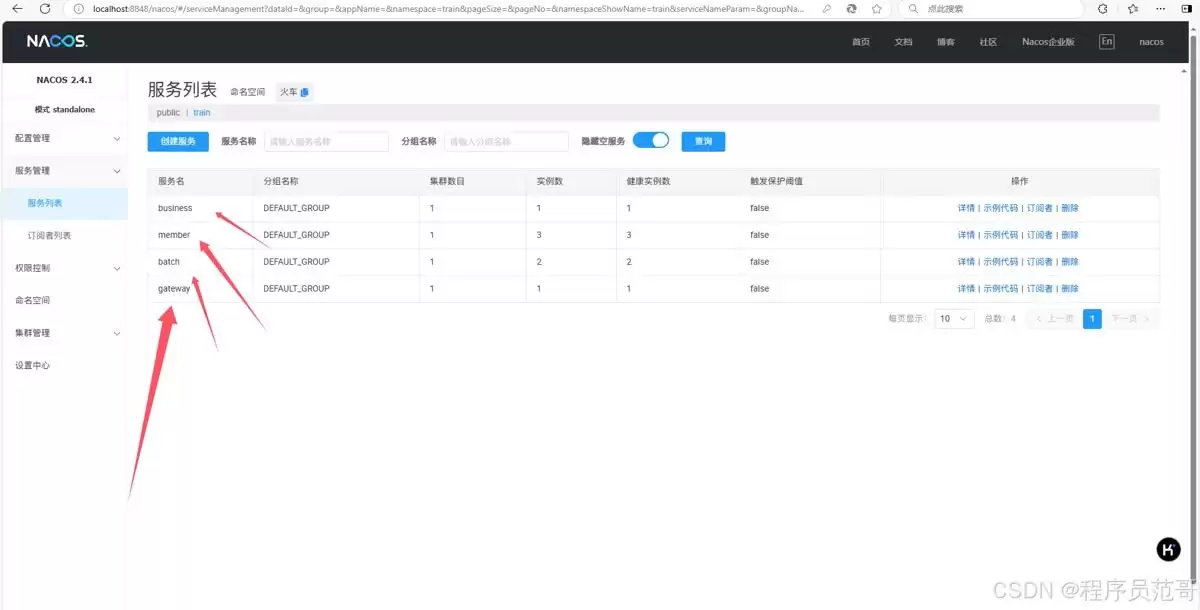Click the 查询 search button
The height and width of the screenshot is (610, 1200).
[x=703, y=142]
